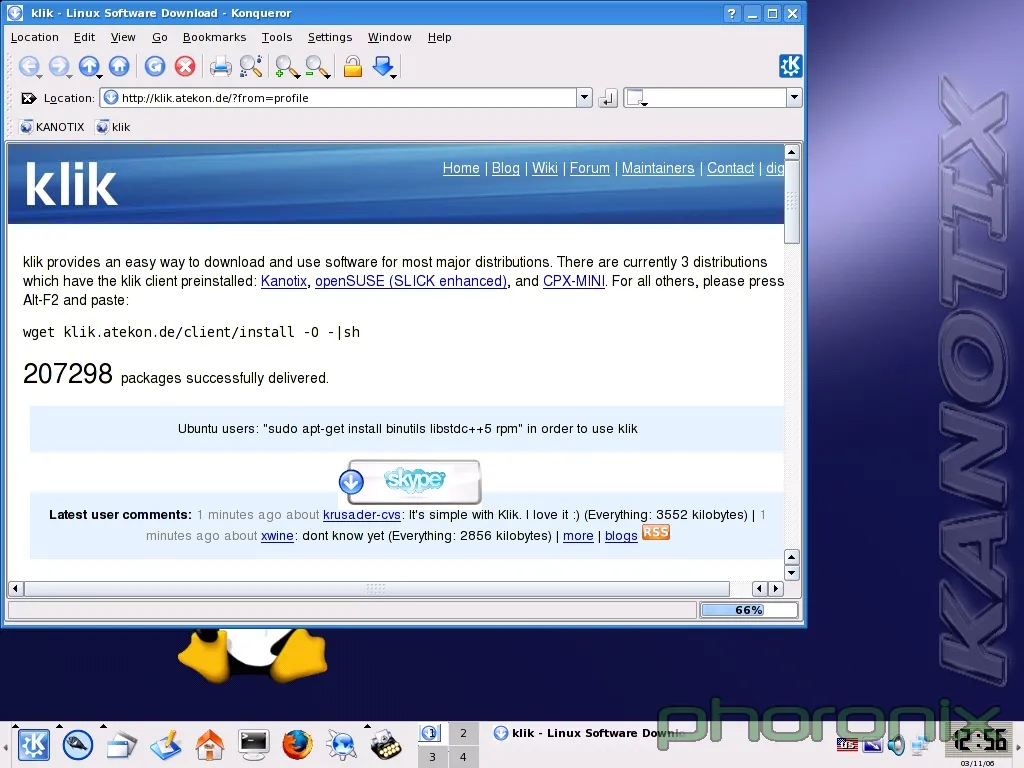
Task: Open the terminal Konsole panel icon
Action: pyautogui.click(x=253, y=744)
